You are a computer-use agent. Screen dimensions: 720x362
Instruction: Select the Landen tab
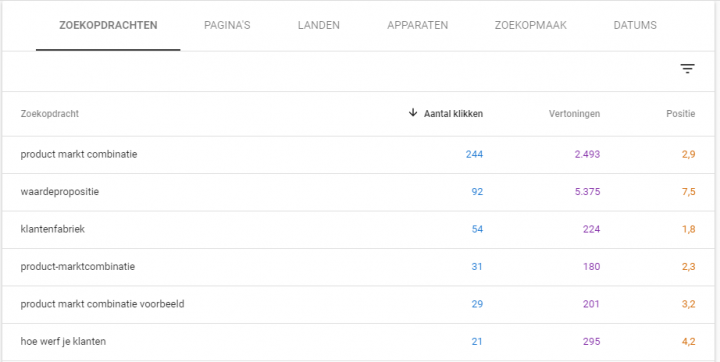click(319, 25)
